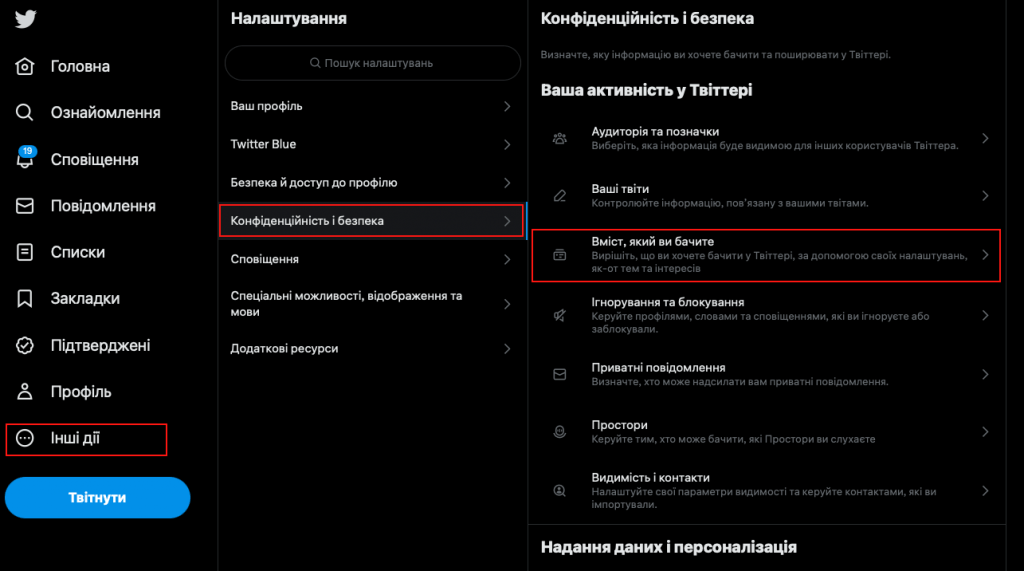Open Профіль person icon
Image resolution: width=1024 pixels, height=571 pixels.
(x=25, y=391)
